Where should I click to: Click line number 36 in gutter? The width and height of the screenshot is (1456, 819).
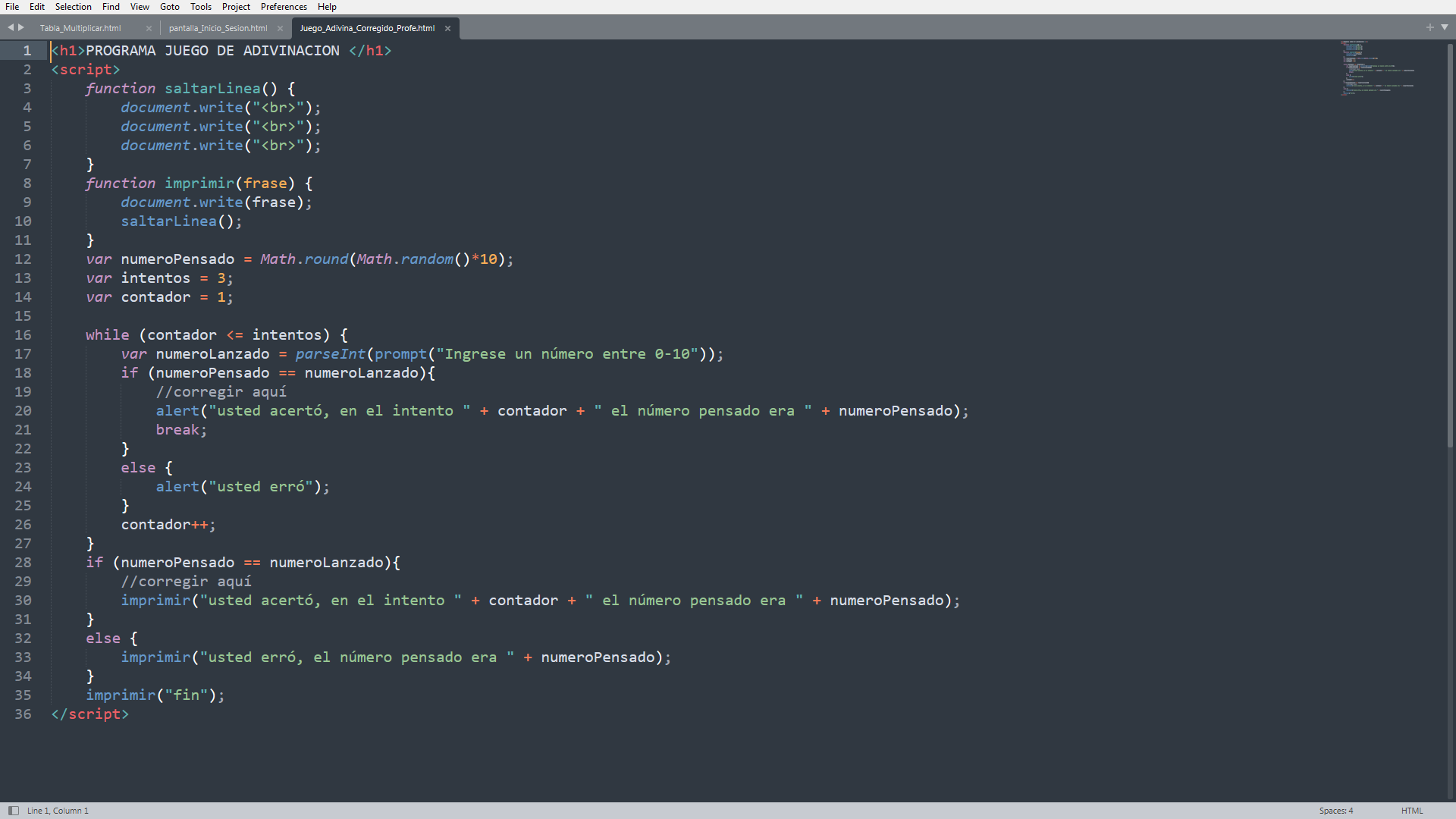[24, 714]
